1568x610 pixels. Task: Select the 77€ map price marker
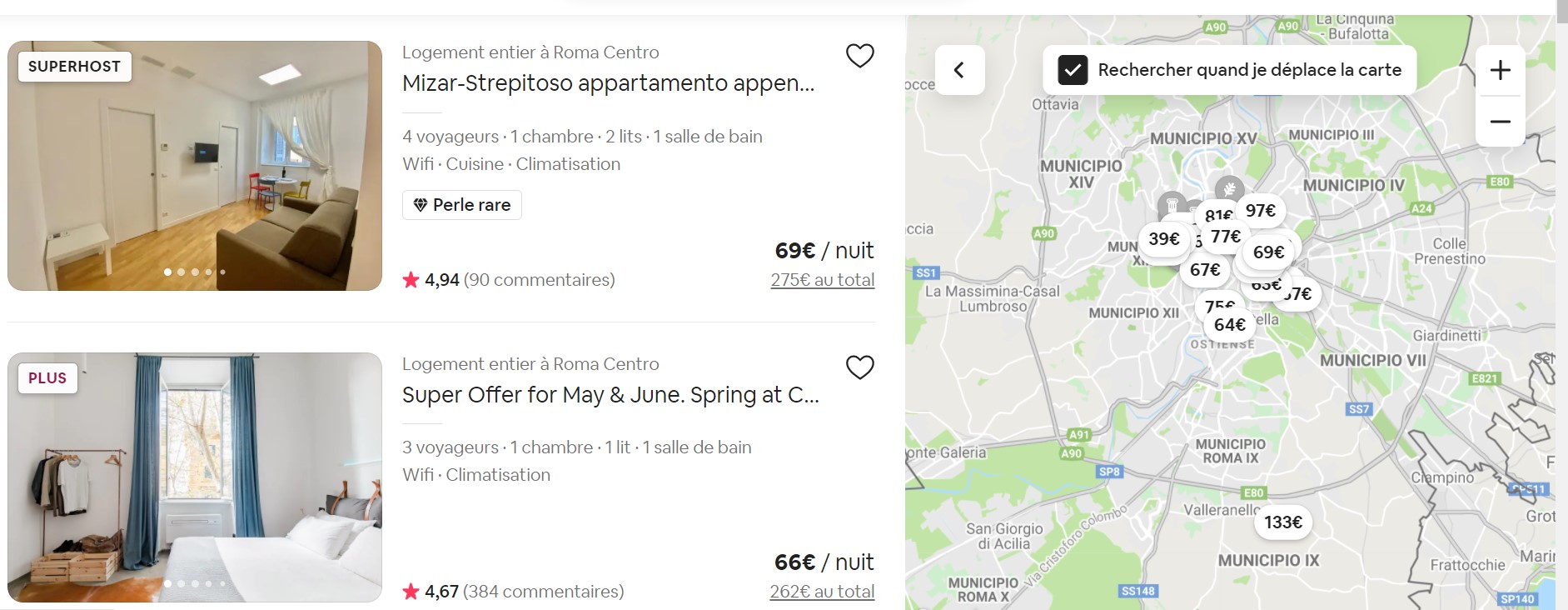pos(1226,237)
